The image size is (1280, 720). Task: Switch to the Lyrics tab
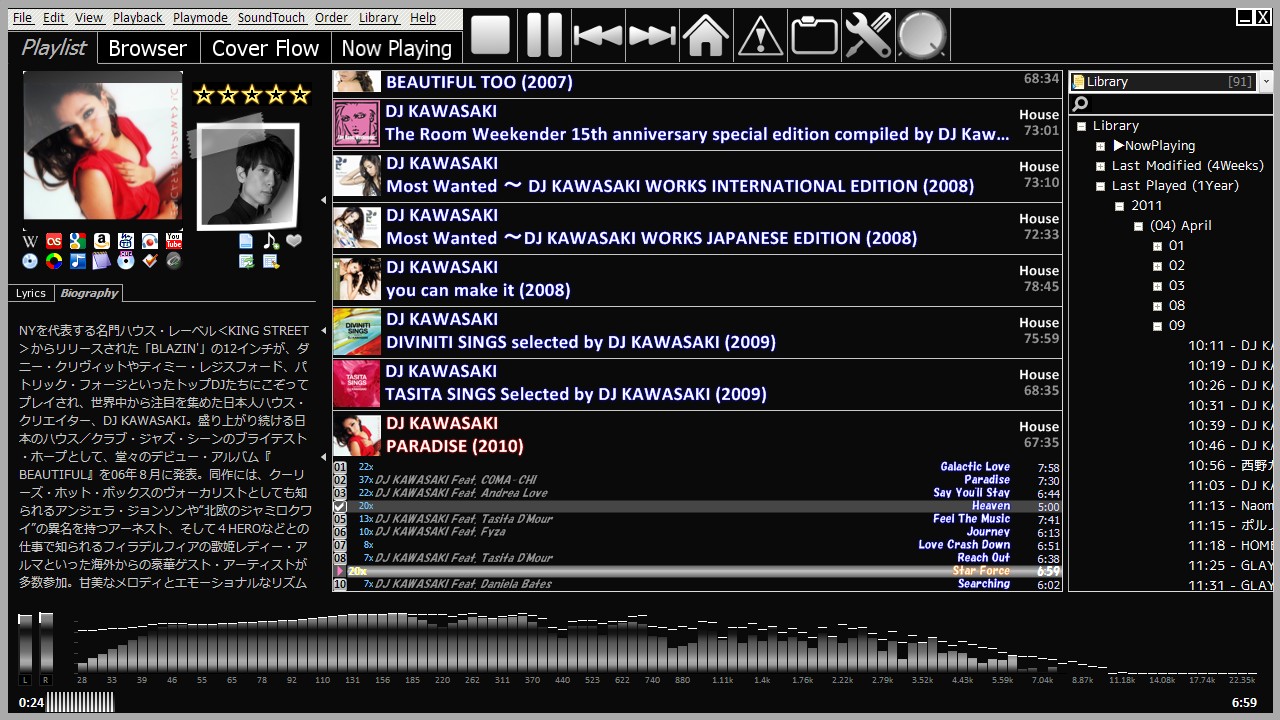click(x=31, y=293)
